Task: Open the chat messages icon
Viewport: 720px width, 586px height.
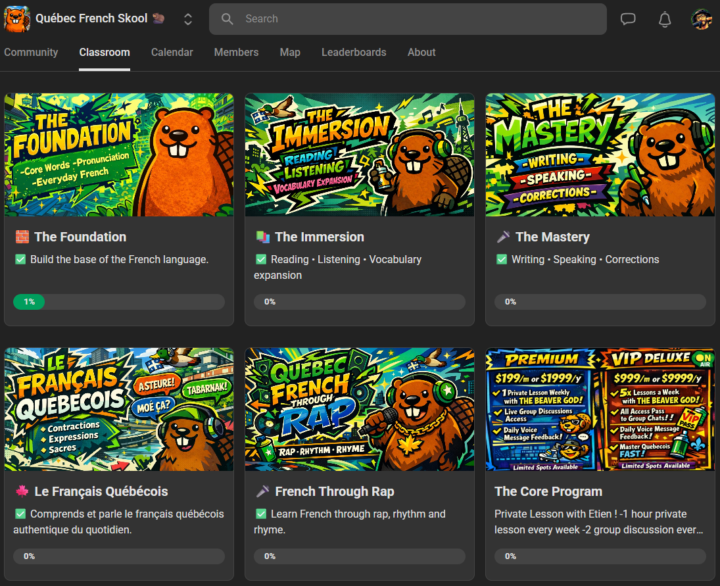Action: click(628, 19)
